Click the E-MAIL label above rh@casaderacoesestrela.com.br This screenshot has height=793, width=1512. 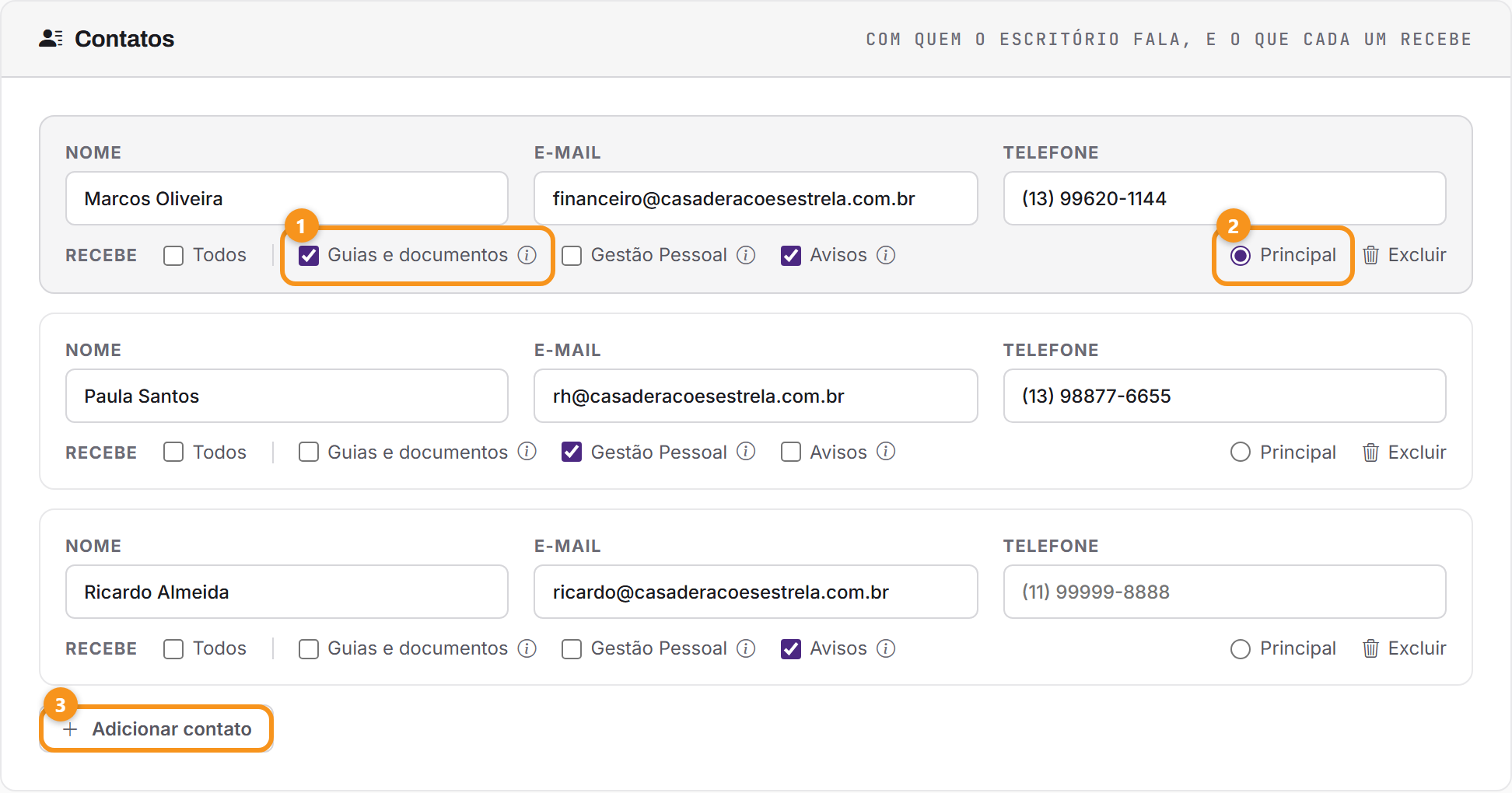tap(568, 350)
